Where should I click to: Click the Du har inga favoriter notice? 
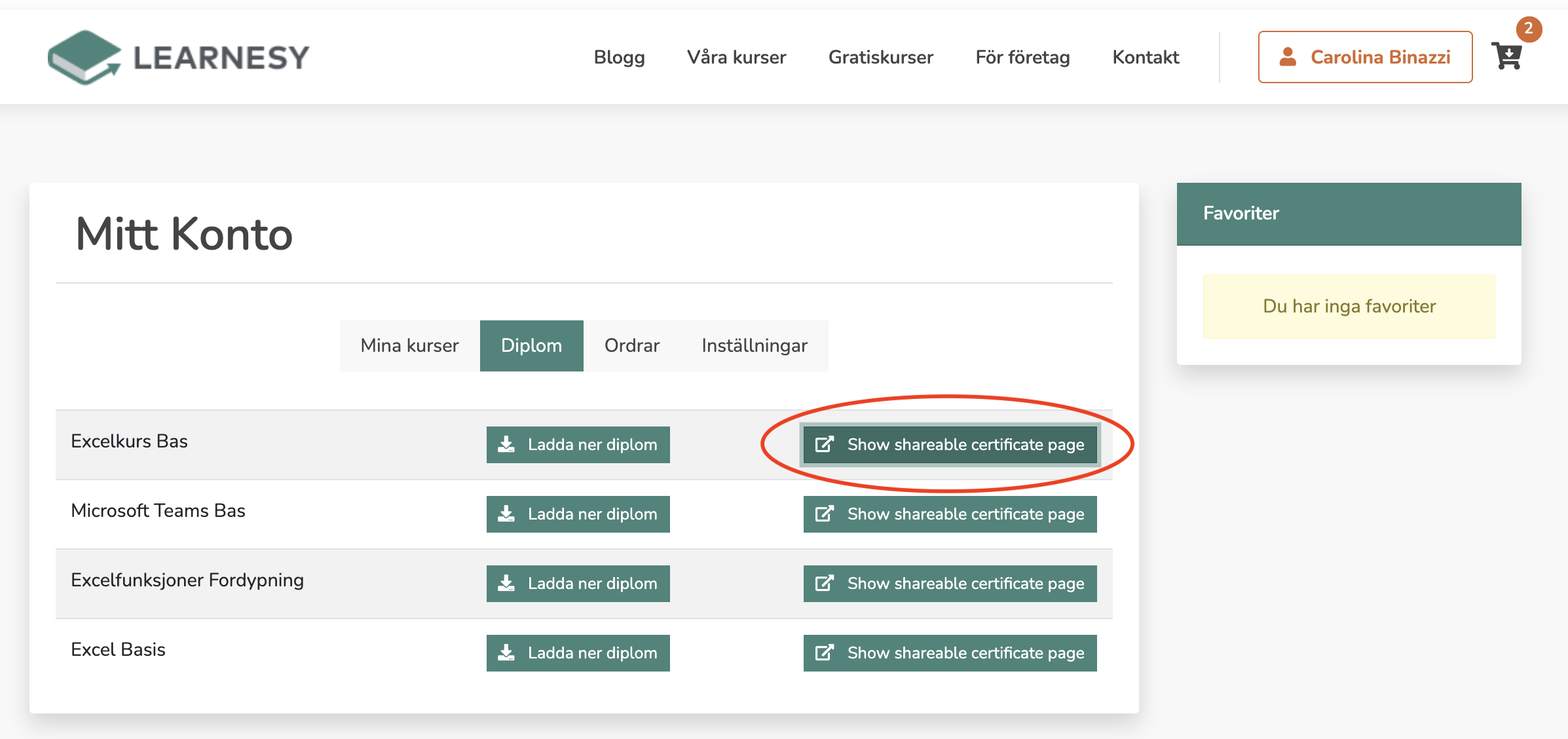(1349, 307)
